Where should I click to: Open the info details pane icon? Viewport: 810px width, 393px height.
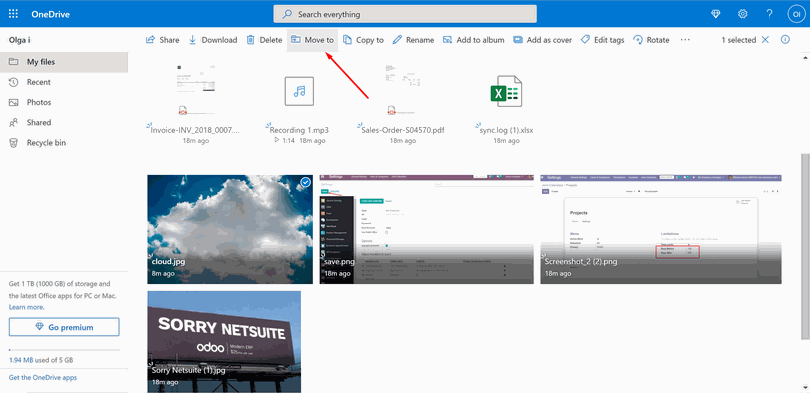[785, 40]
